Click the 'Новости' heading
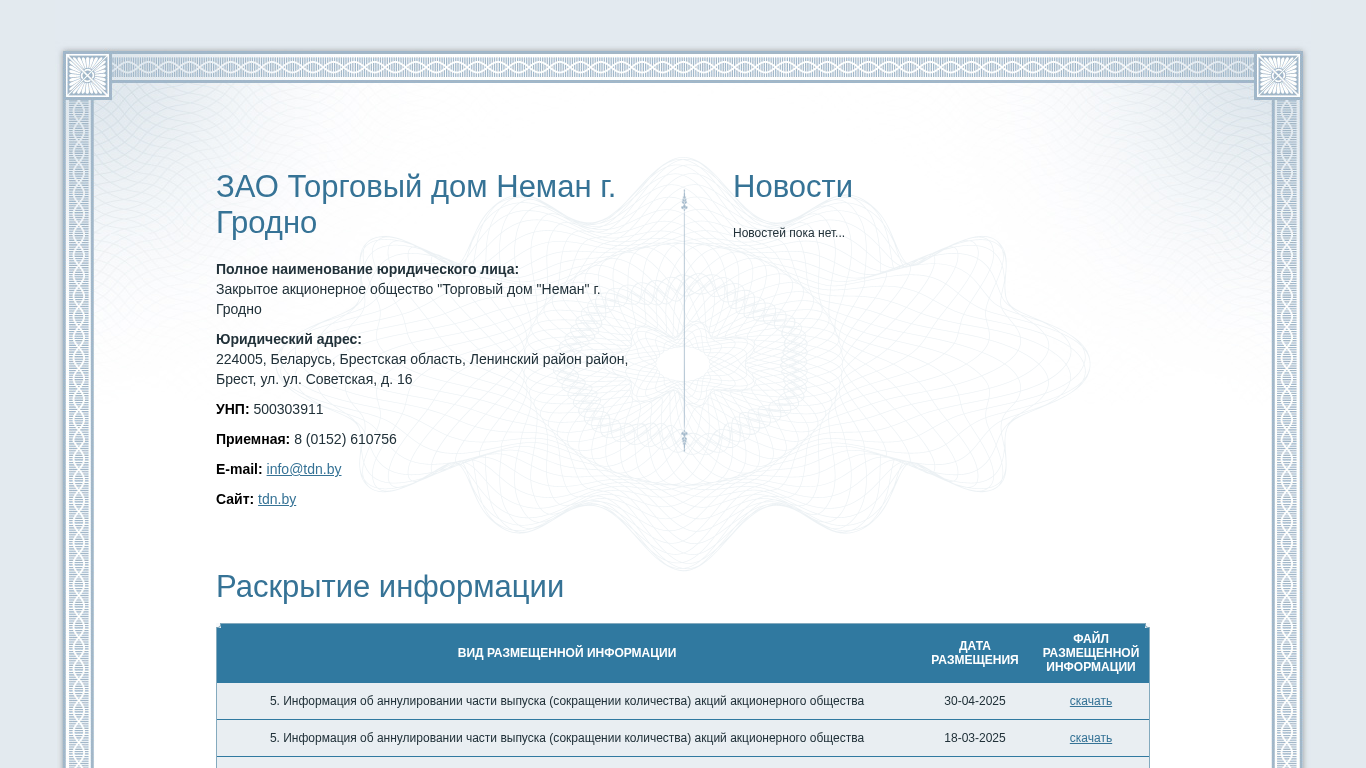The height and width of the screenshot is (768, 1366). click(x=792, y=187)
